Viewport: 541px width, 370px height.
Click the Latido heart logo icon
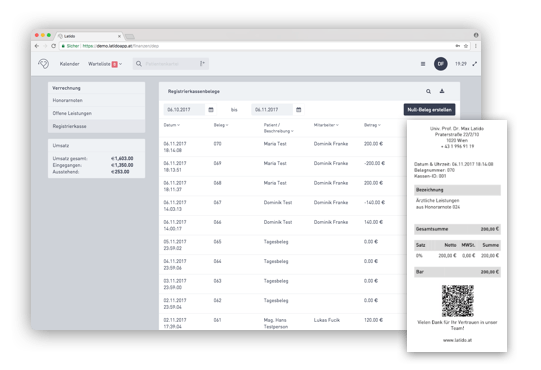[43, 64]
